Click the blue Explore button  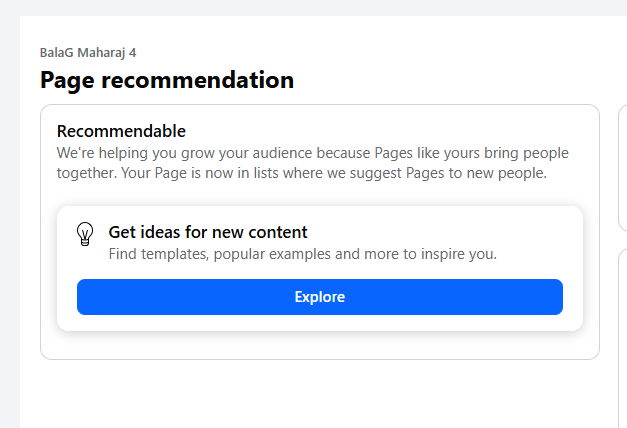click(319, 297)
